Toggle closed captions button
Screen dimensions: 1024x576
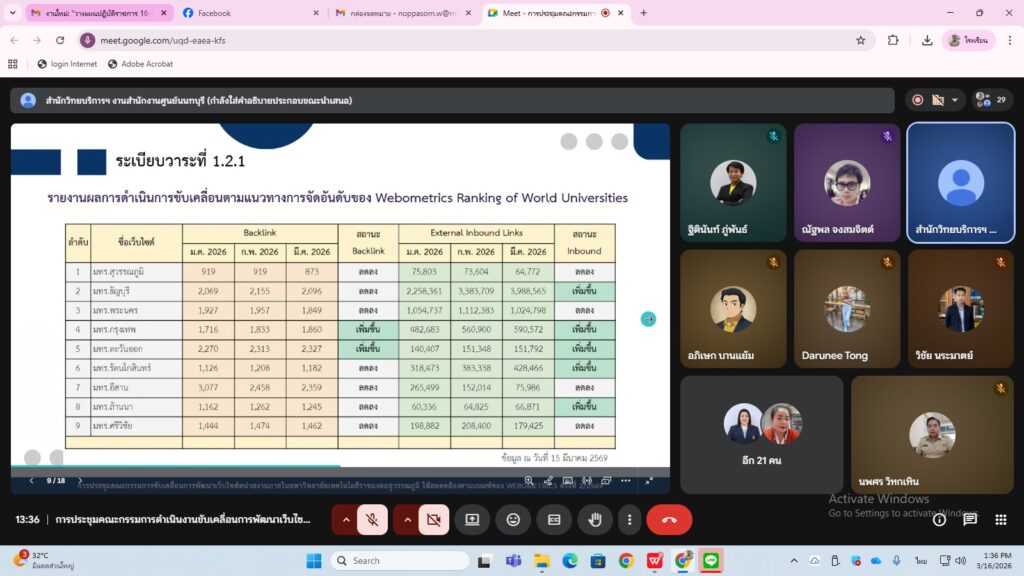pos(554,519)
